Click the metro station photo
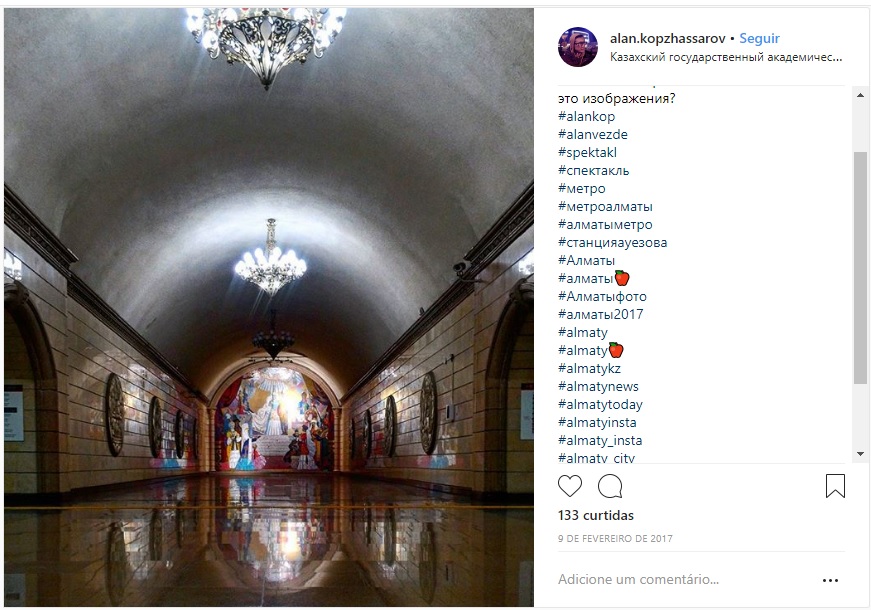 point(269,307)
